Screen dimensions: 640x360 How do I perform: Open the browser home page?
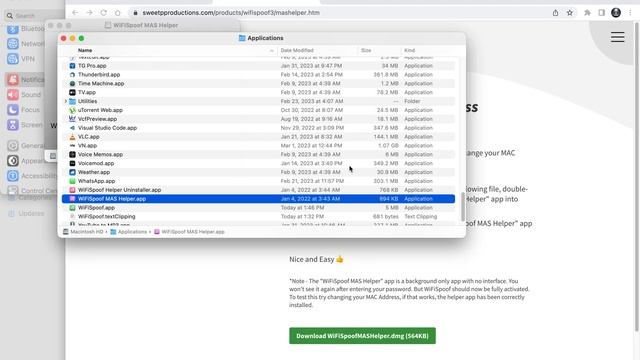pyautogui.click(x=118, y=13)
